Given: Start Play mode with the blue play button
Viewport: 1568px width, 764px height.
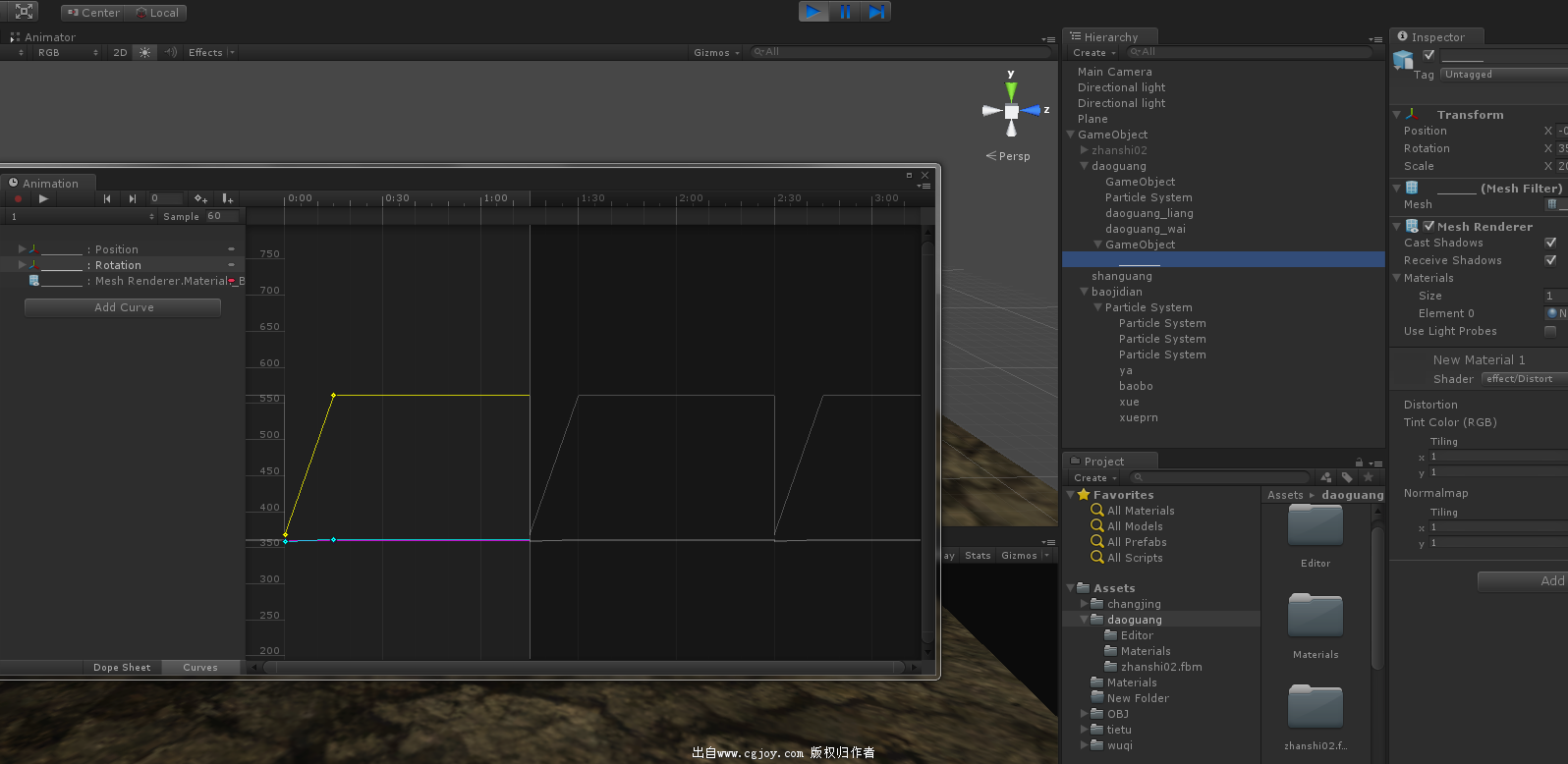Looking at the screenshot, I should (x=813, y=11).
